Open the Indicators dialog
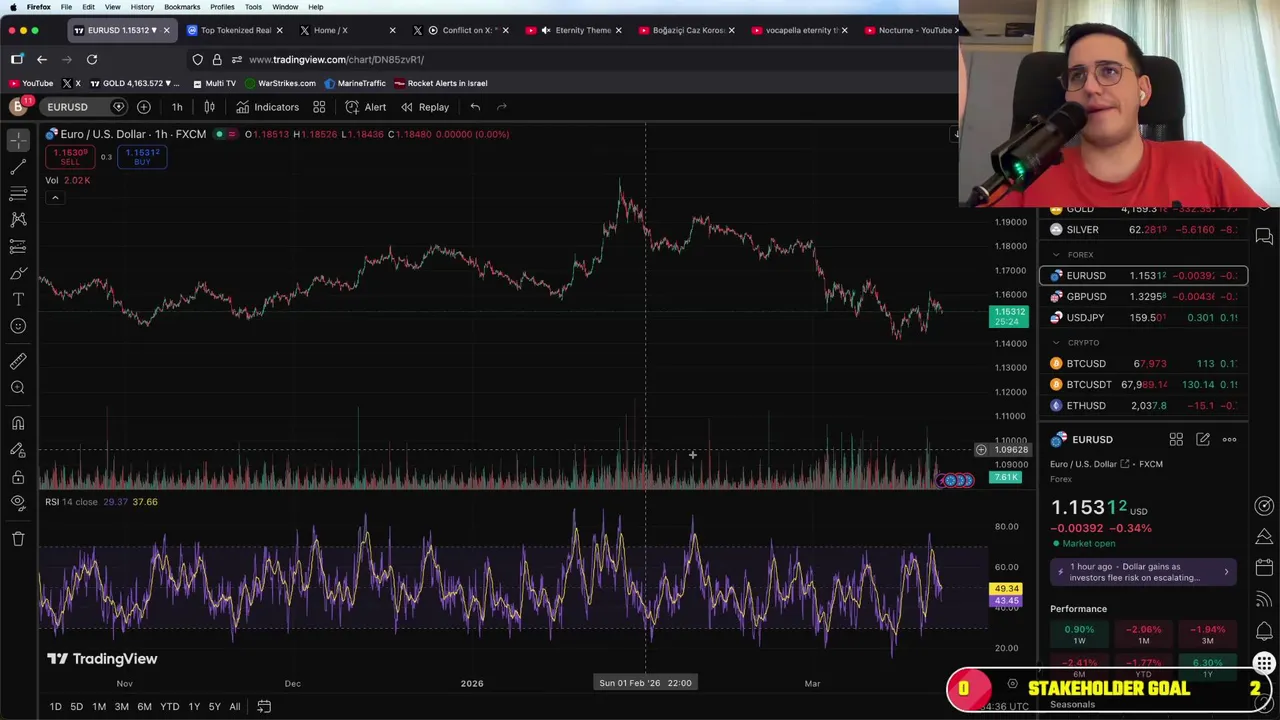 pyautogui.click(x=267, y=107)
